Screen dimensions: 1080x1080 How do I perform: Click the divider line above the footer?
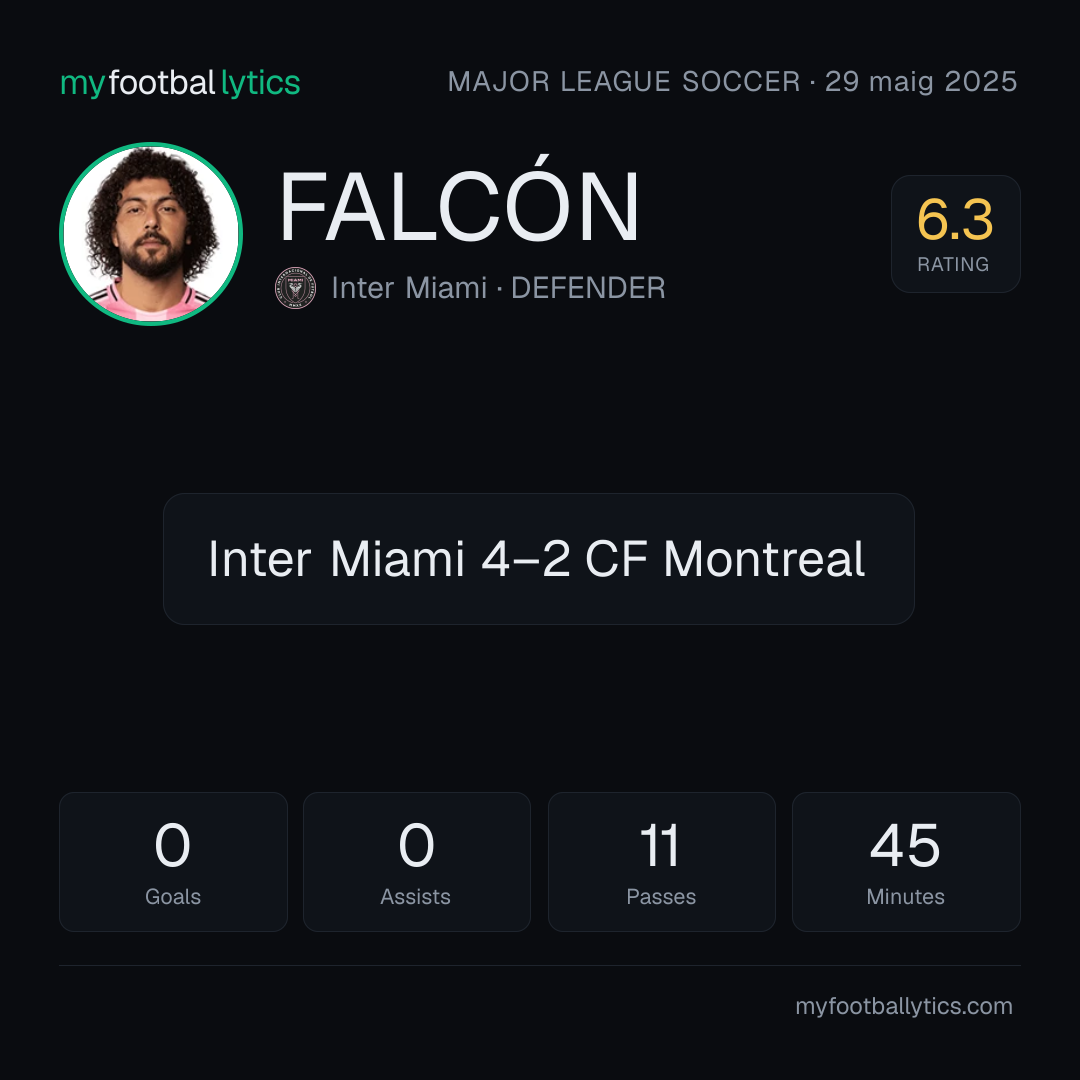tap(540, 965)
